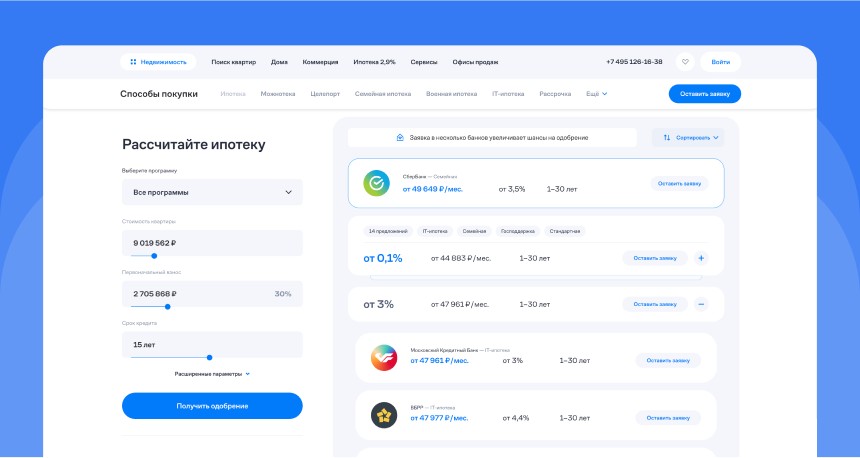Click Оставить заявку in от 3% row
This screenshot has width=860, height=458.
(655, 304)
